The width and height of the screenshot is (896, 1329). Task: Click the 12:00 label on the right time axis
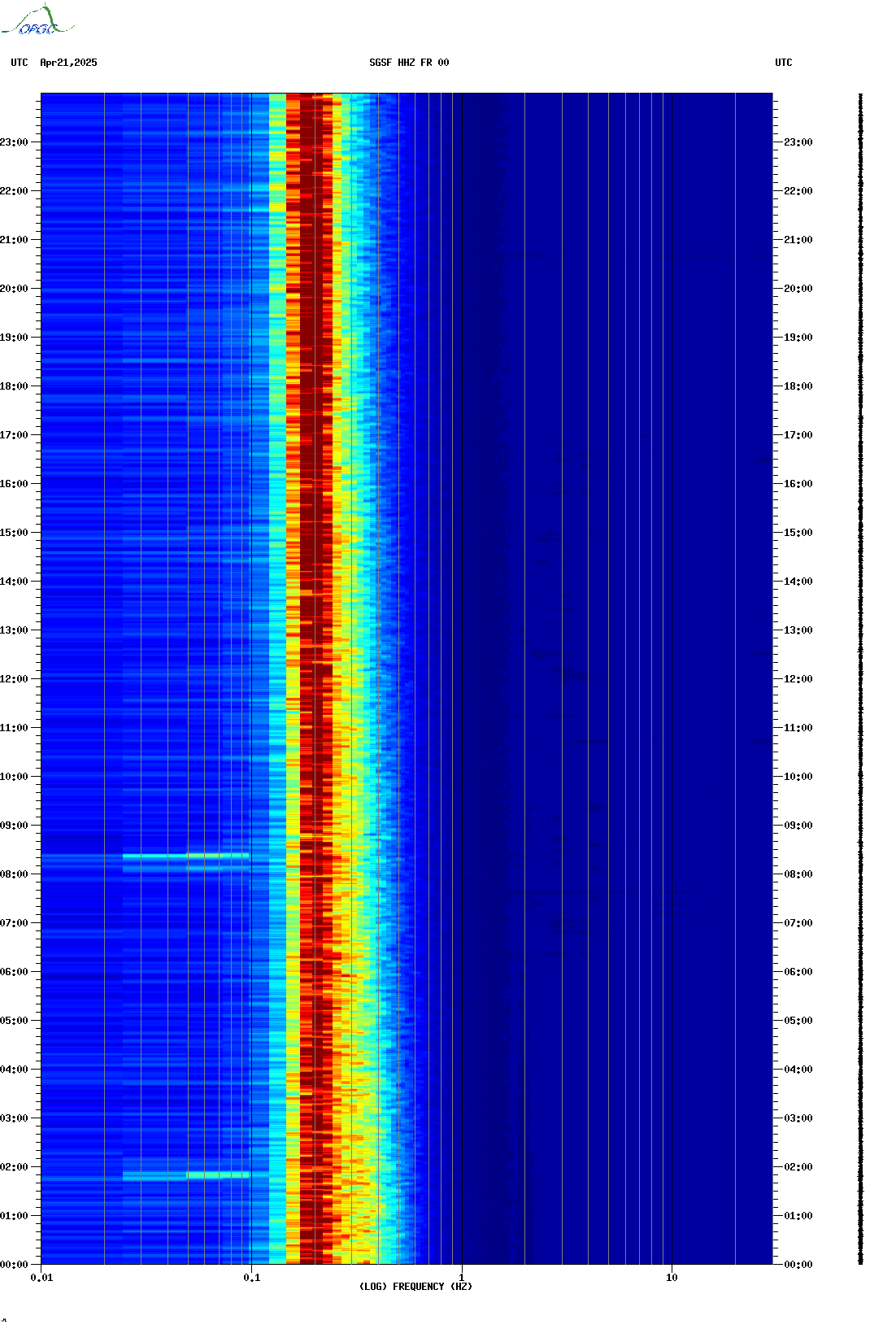[x=798, y=679]
